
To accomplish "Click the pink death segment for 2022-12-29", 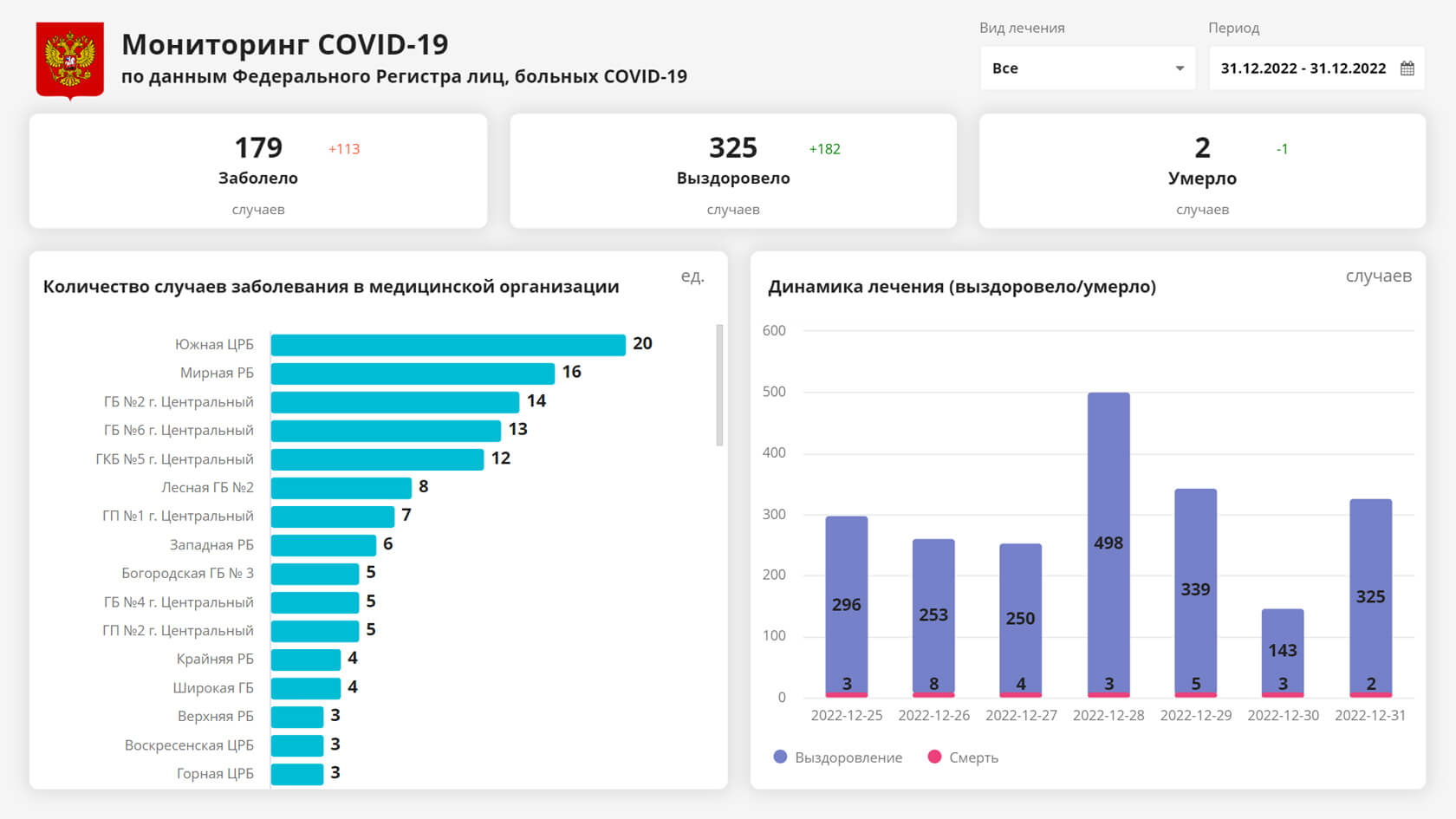I will click(1196, 694).
